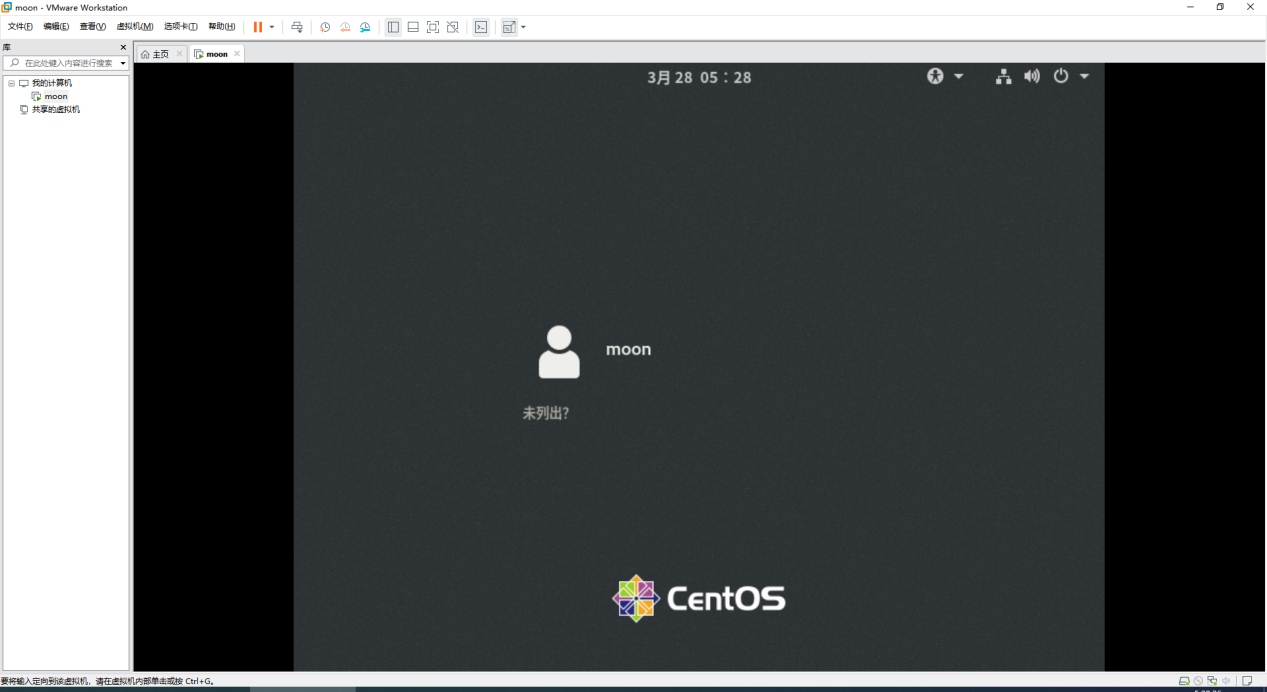The image size is (1267, 692).
Task: Open the snapshot manager
Action: (365, 27)
